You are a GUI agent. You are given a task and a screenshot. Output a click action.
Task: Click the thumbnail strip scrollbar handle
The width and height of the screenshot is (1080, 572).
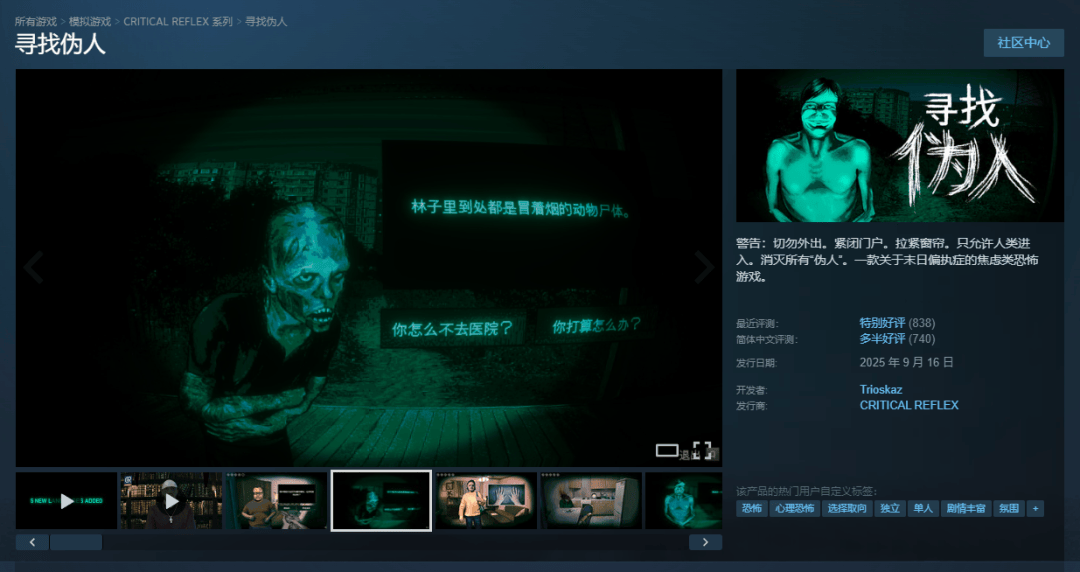click(x=76, y=542)
